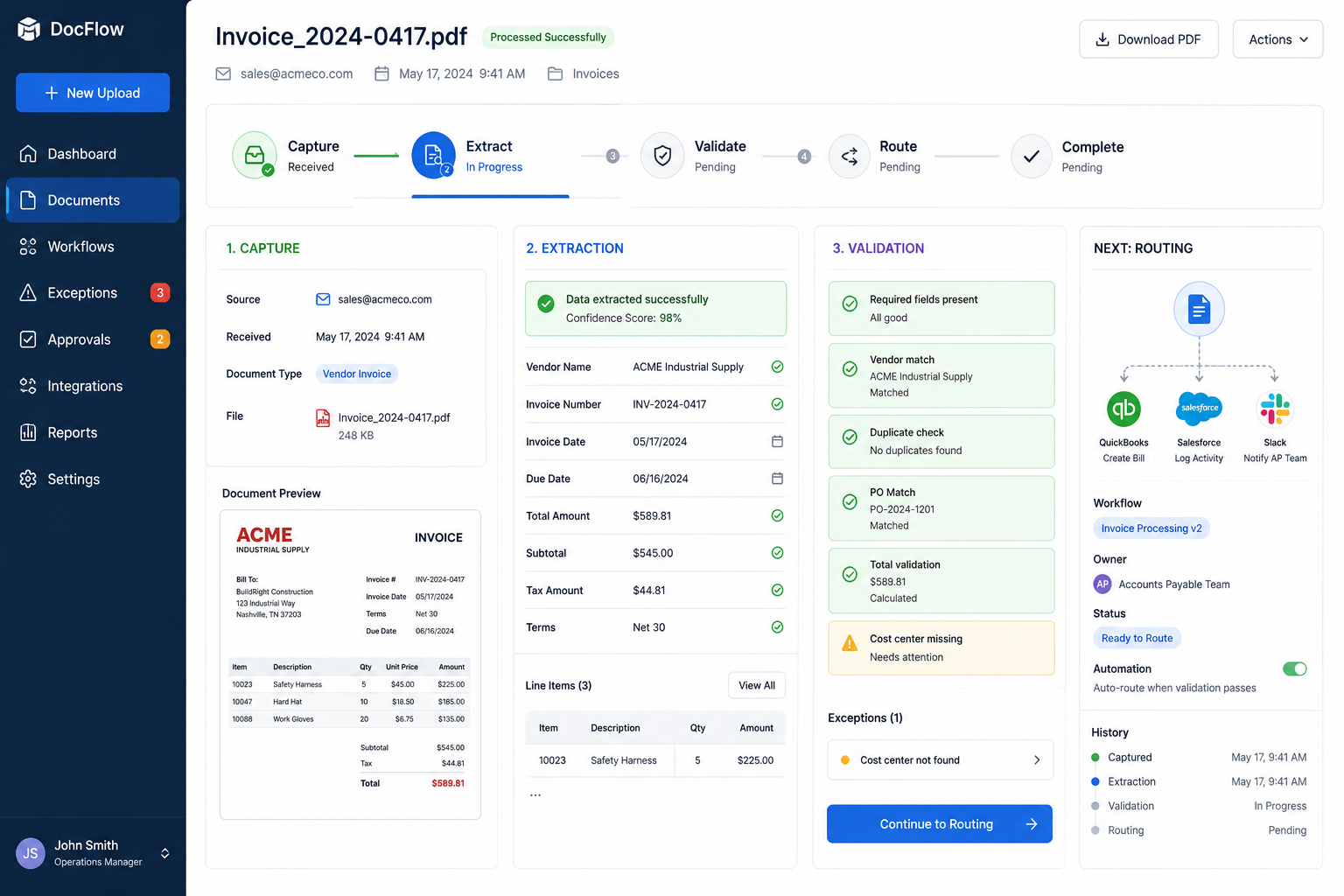Click the Processed Successfully badge

click(x=548, y=37)
